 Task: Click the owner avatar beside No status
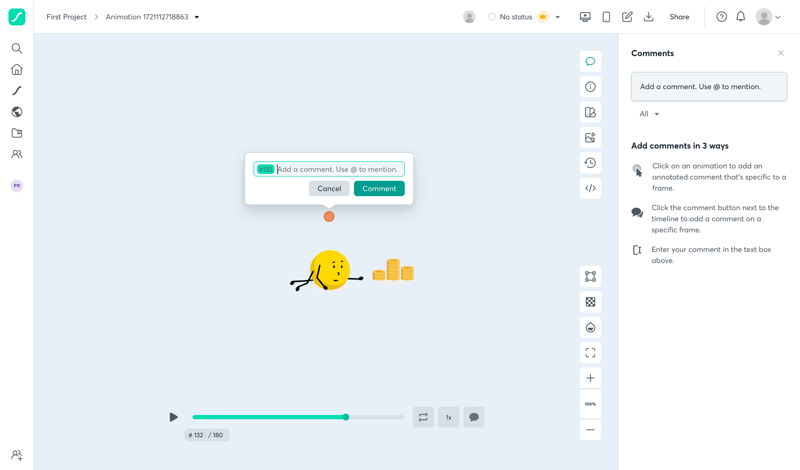469,17
